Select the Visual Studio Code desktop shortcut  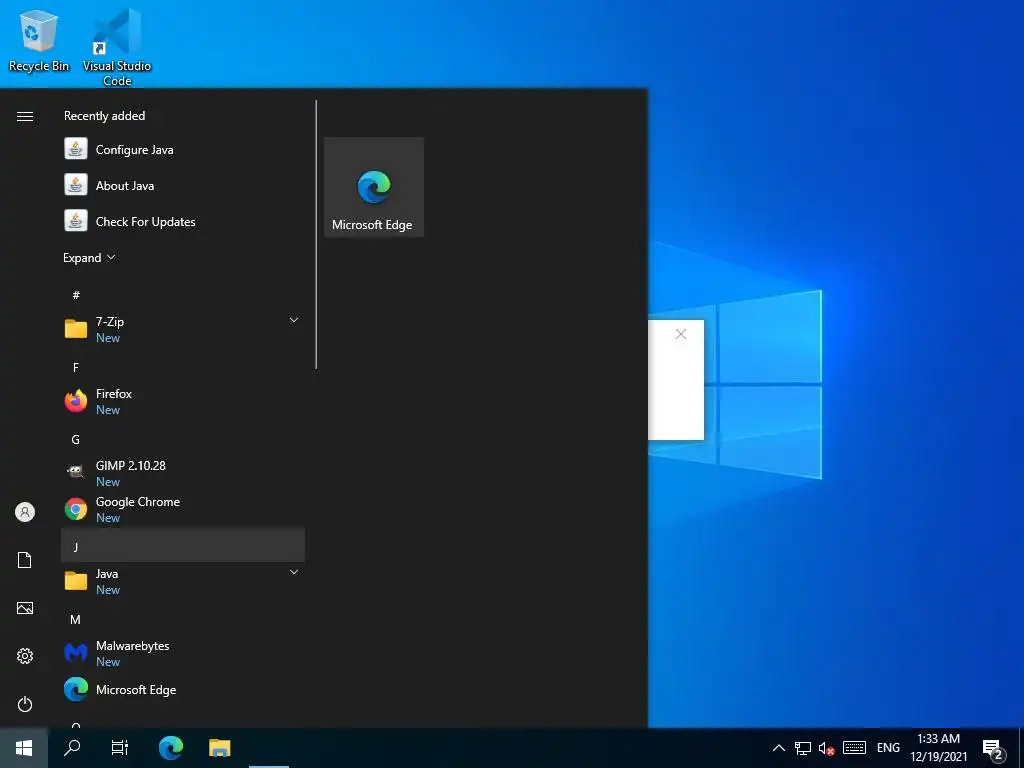click(x=117, y=47)
